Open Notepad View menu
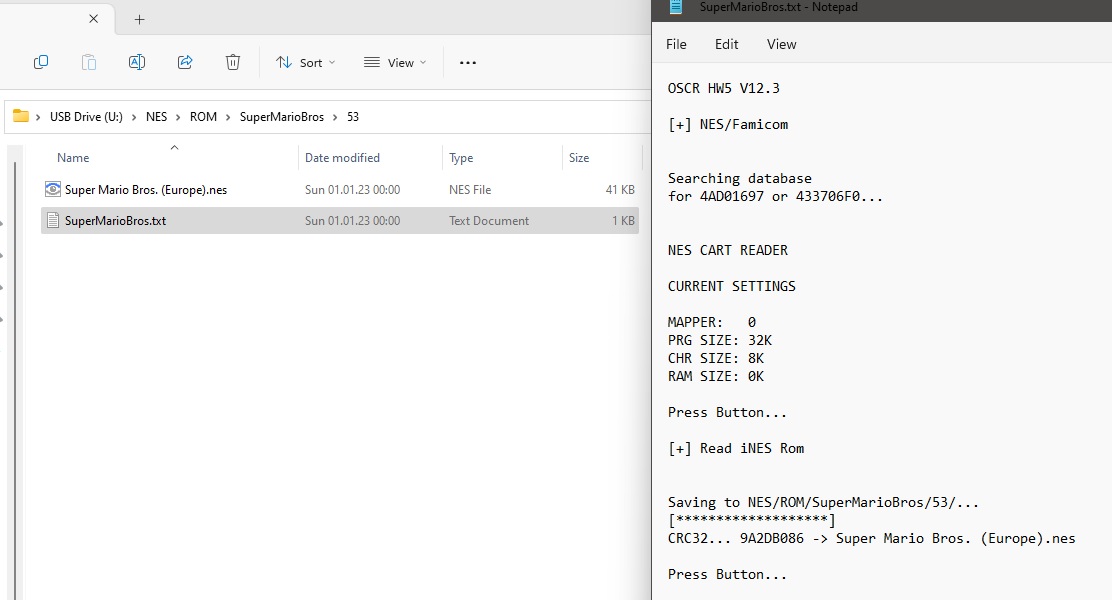 click(782, 44)
